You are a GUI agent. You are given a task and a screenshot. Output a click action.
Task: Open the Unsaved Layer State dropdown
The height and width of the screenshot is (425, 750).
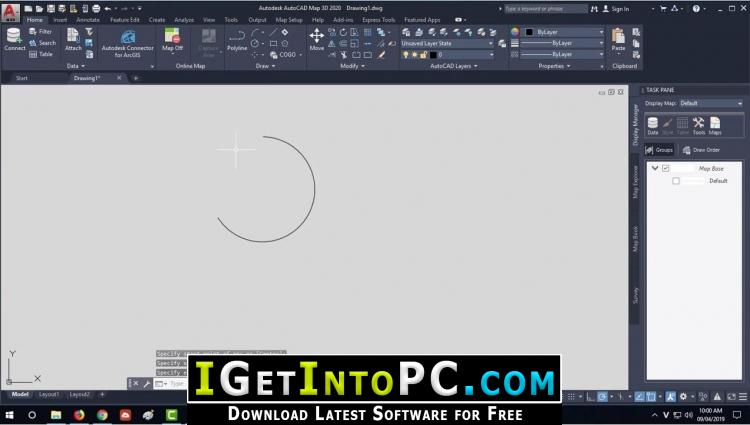(x=447, y=44)
